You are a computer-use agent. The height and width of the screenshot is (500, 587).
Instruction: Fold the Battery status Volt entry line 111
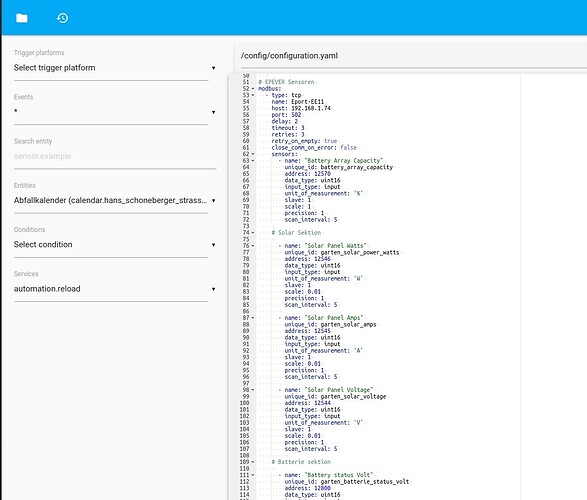(x=253, y=475)
